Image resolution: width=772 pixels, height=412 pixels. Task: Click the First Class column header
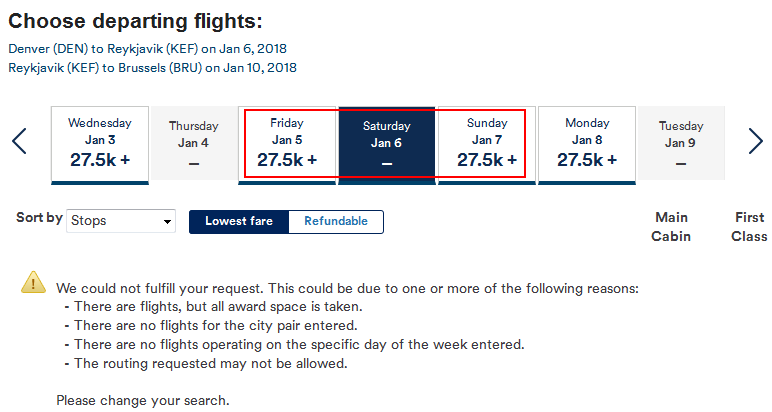749,227
